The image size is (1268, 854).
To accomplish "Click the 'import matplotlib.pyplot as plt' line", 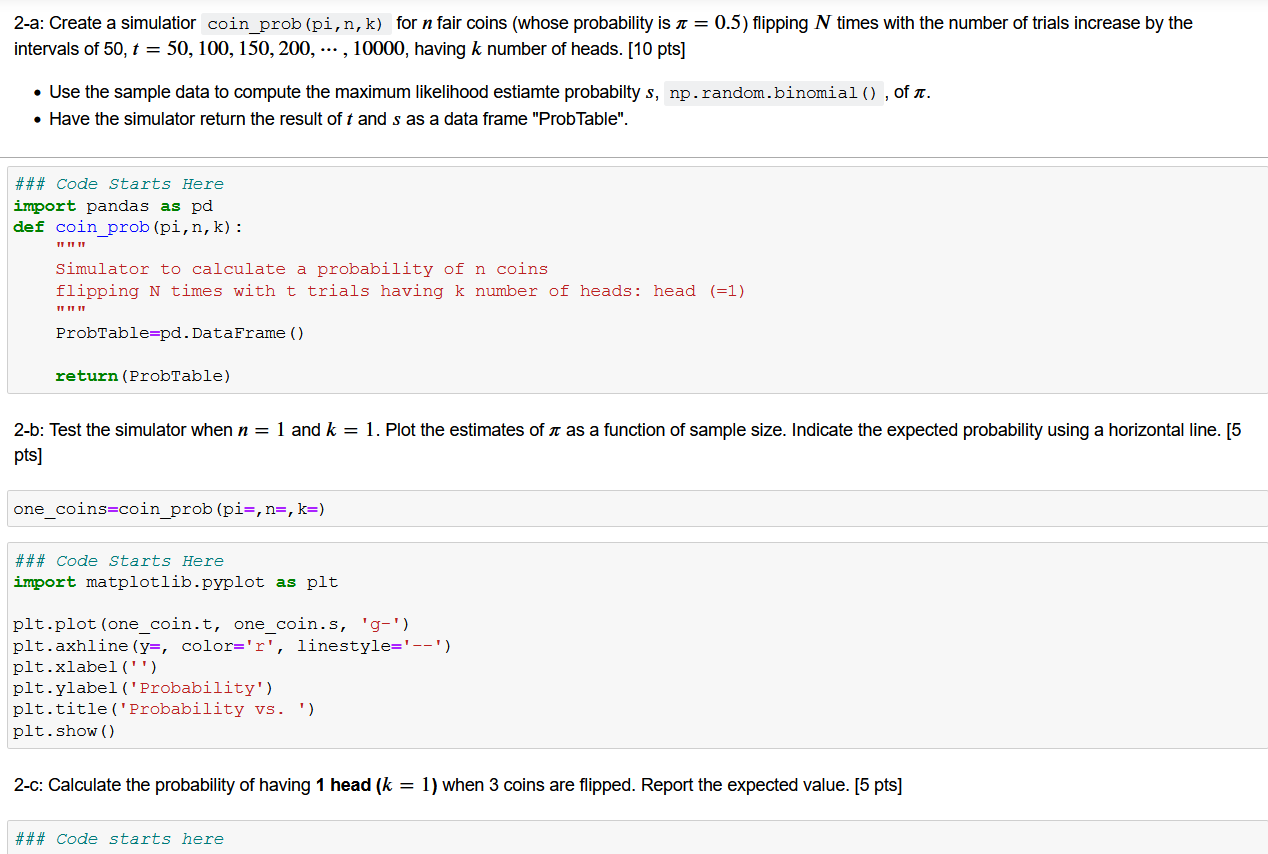I will pos(176,582).
